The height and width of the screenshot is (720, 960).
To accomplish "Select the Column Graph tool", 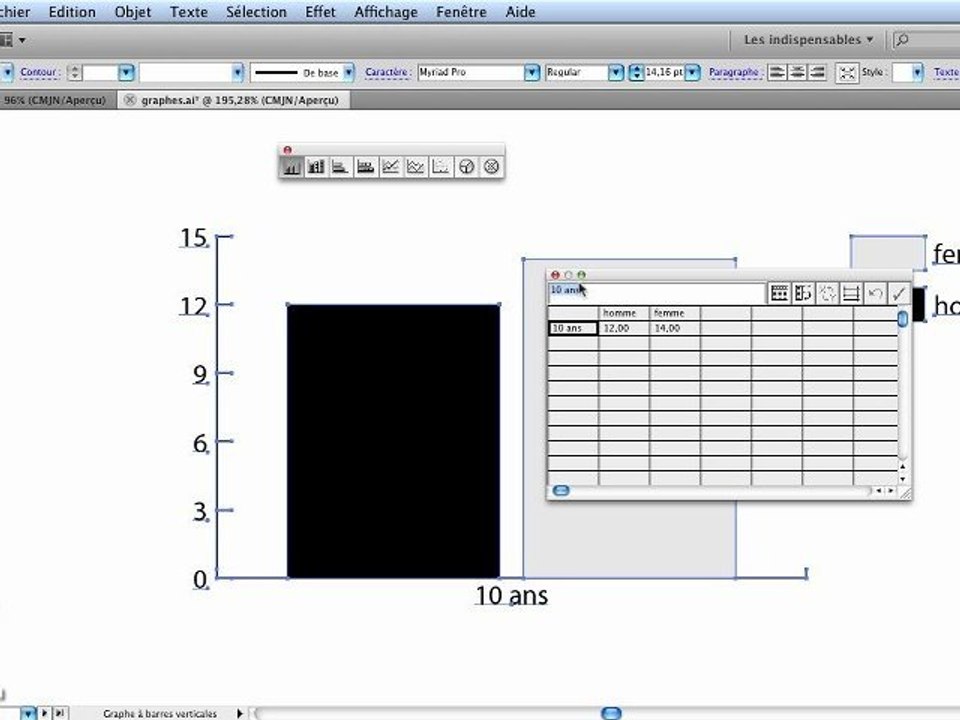I will 291,167.
